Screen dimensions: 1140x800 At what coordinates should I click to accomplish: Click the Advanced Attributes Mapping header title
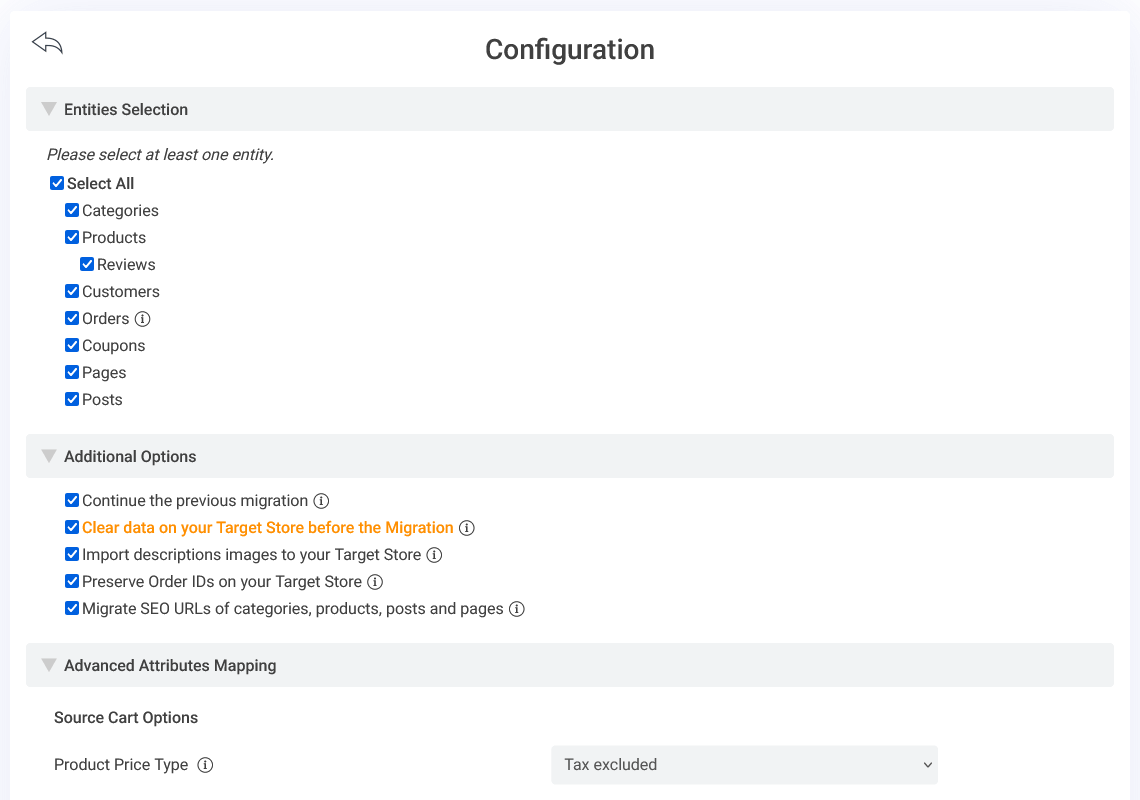pyautogui.click(x=170, y=666)
